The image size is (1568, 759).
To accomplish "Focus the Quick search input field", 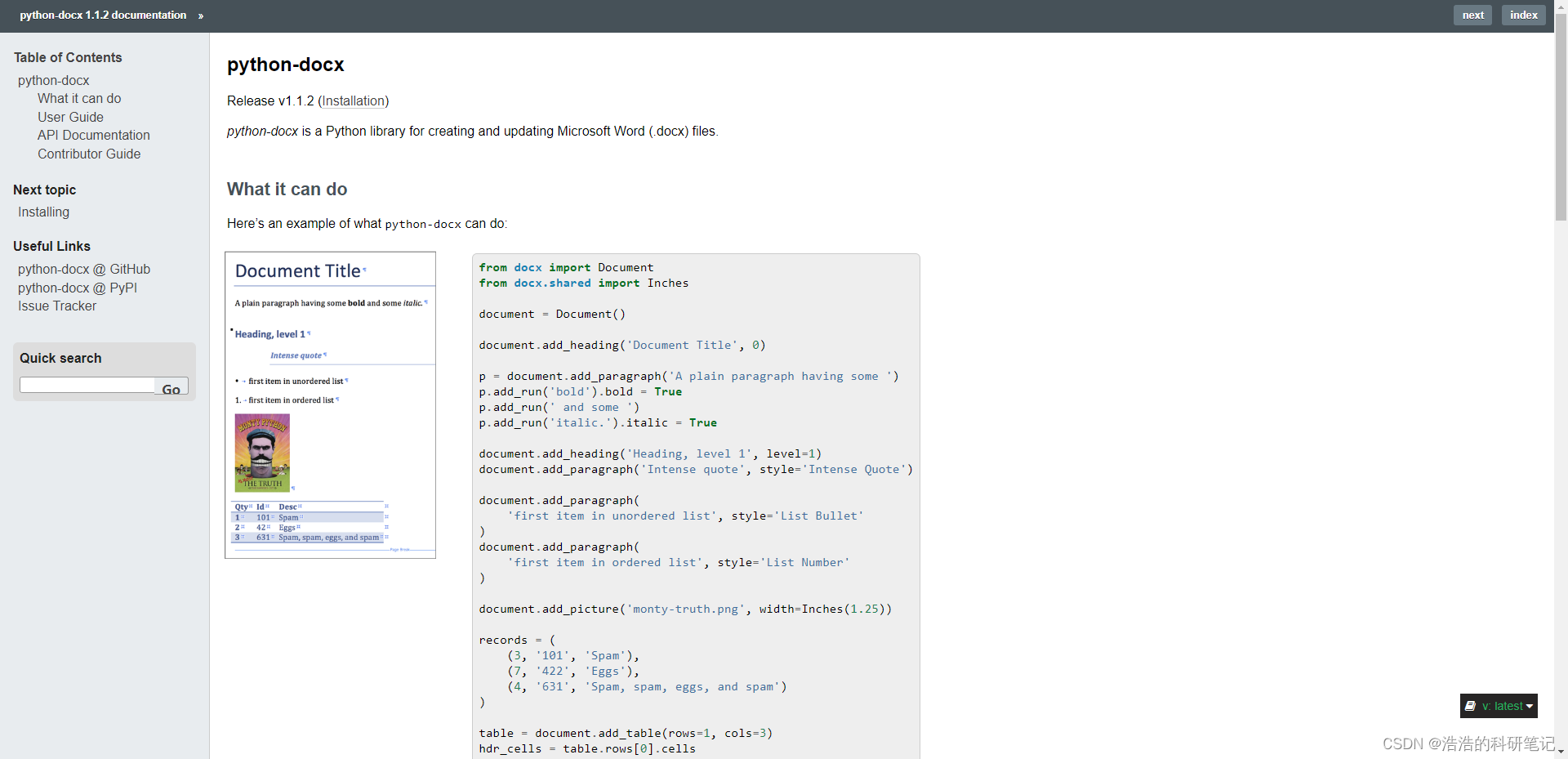I will [87, 385].
